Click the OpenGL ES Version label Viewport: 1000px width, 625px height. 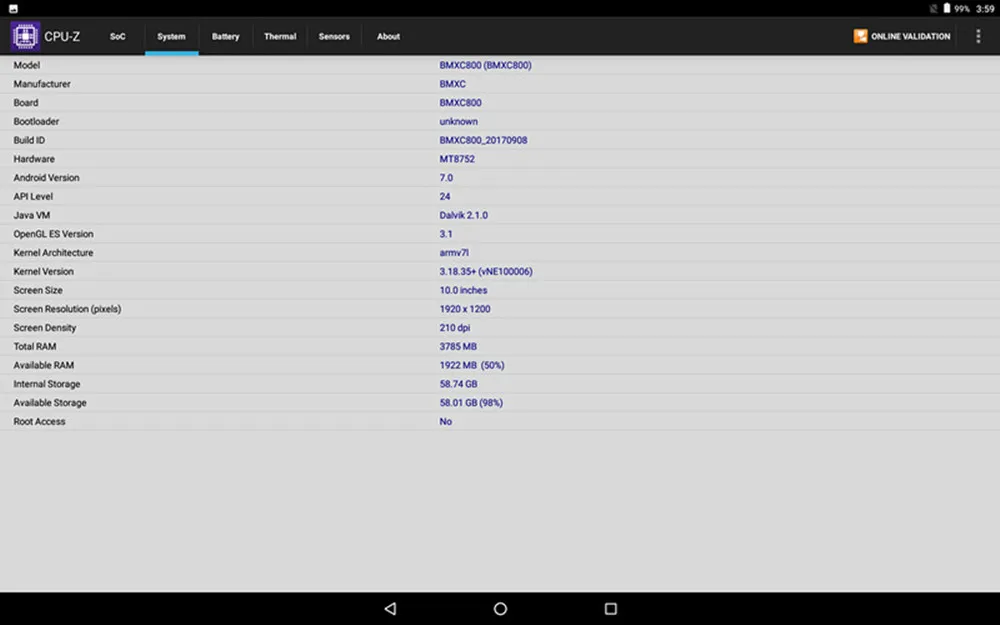pos(54,234)
